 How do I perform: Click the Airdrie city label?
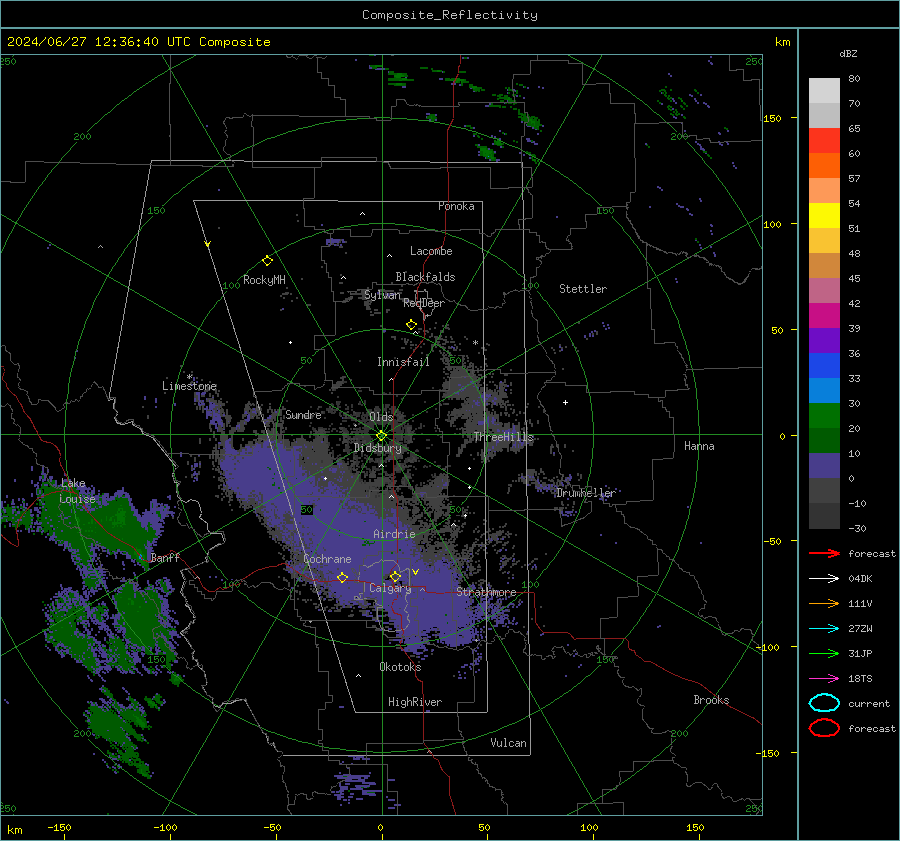coord(394,534)
